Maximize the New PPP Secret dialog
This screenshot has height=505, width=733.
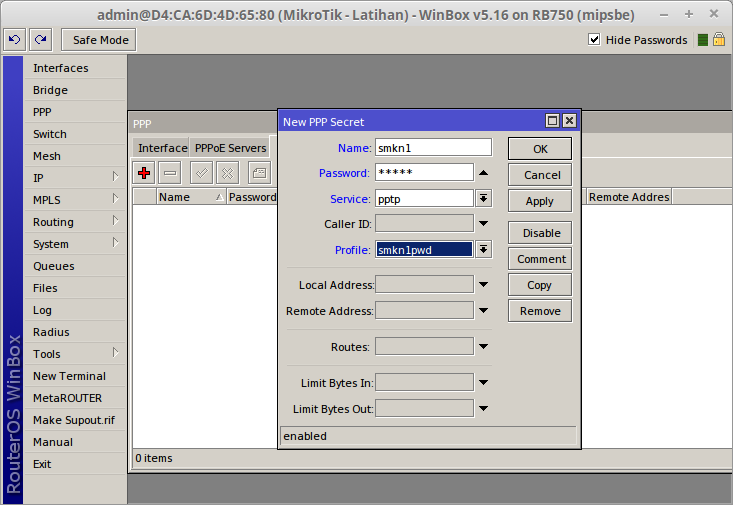[552, 121]
